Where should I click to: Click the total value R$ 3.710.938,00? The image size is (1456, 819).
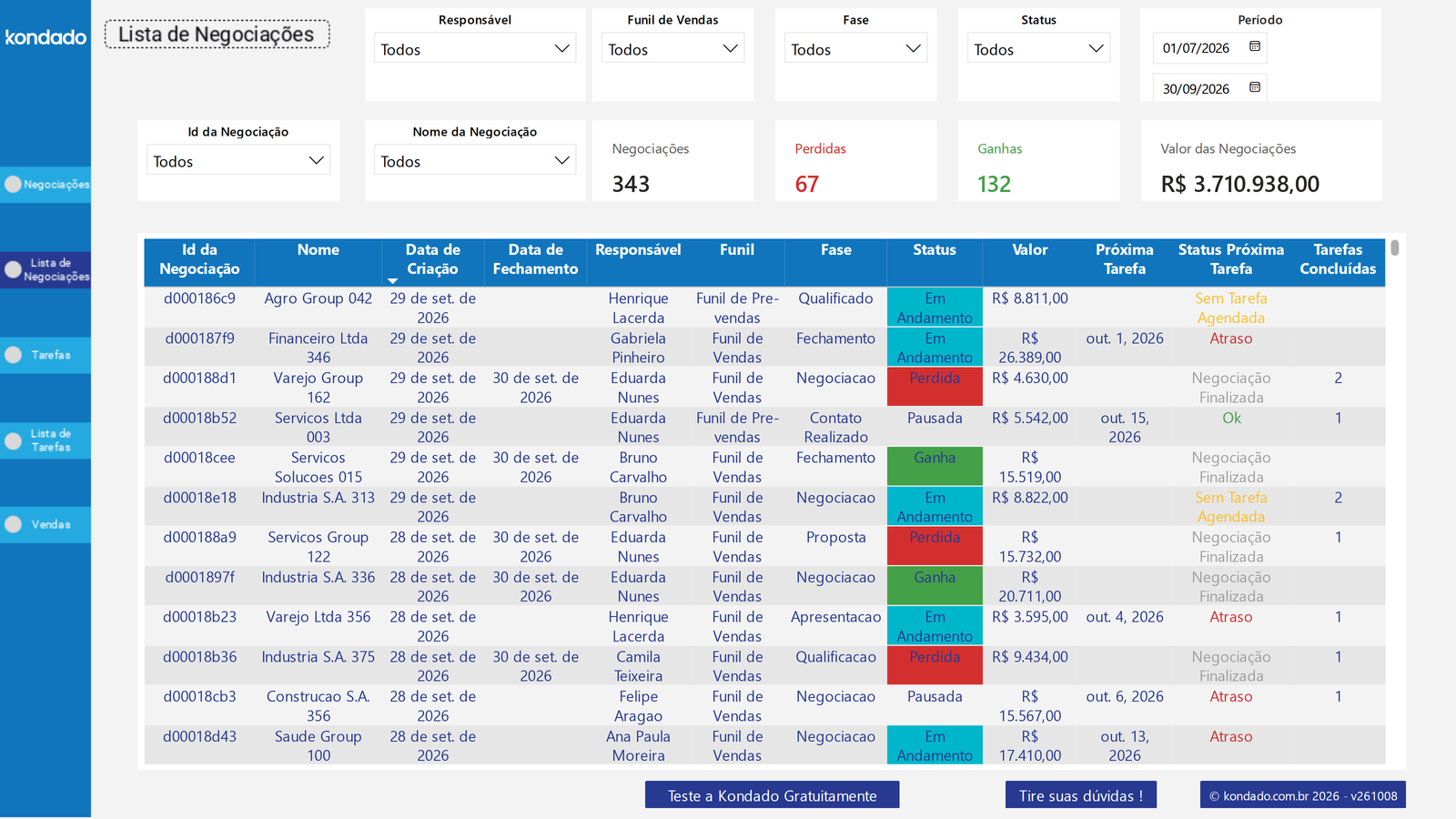pyautogui.click(x=1240, y=184)
